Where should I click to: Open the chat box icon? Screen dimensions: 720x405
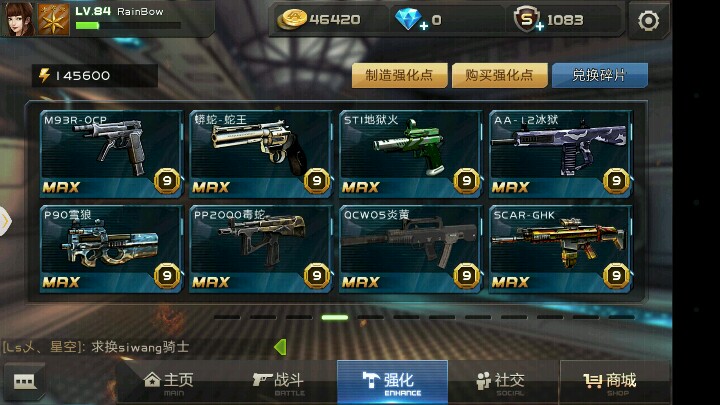tap(24, 381)
